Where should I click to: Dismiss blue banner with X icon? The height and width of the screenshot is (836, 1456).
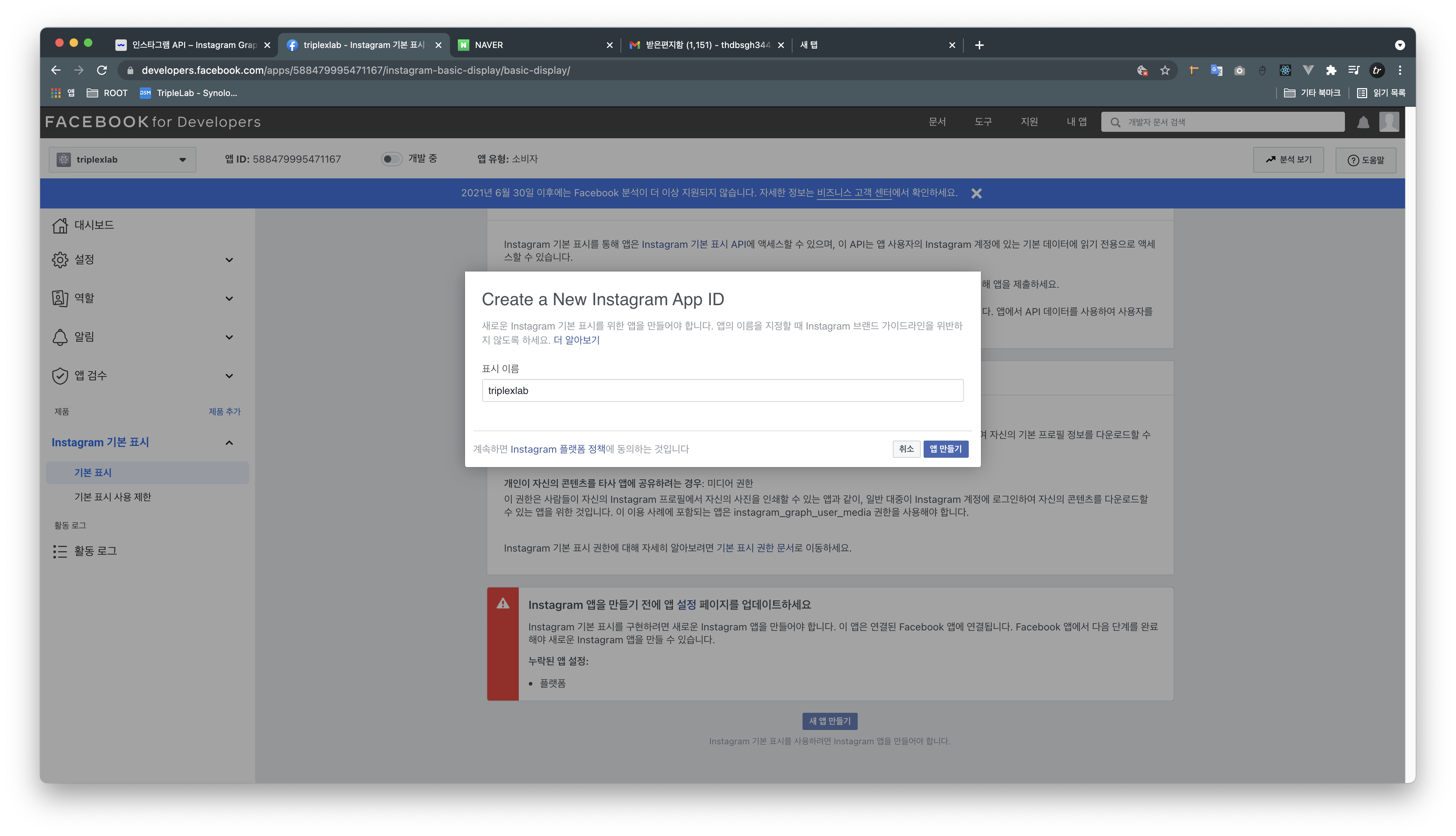tap(976, 193)
